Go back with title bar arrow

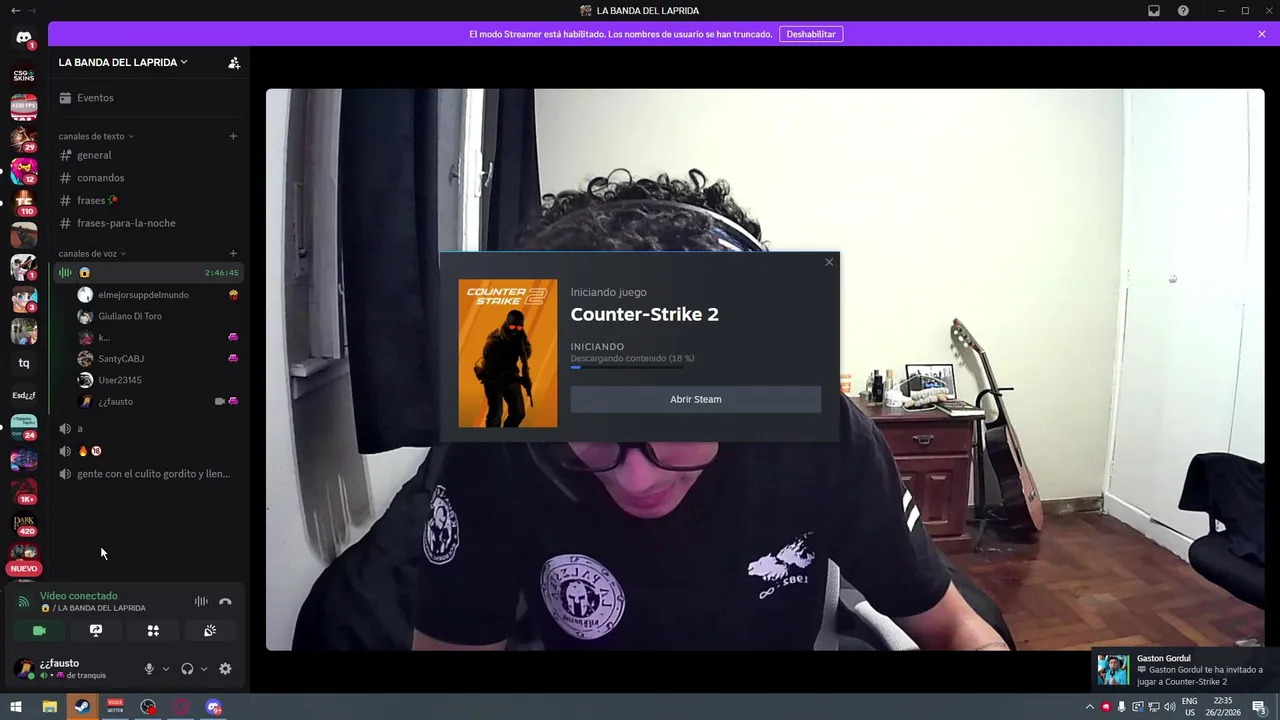click(15, 10)
